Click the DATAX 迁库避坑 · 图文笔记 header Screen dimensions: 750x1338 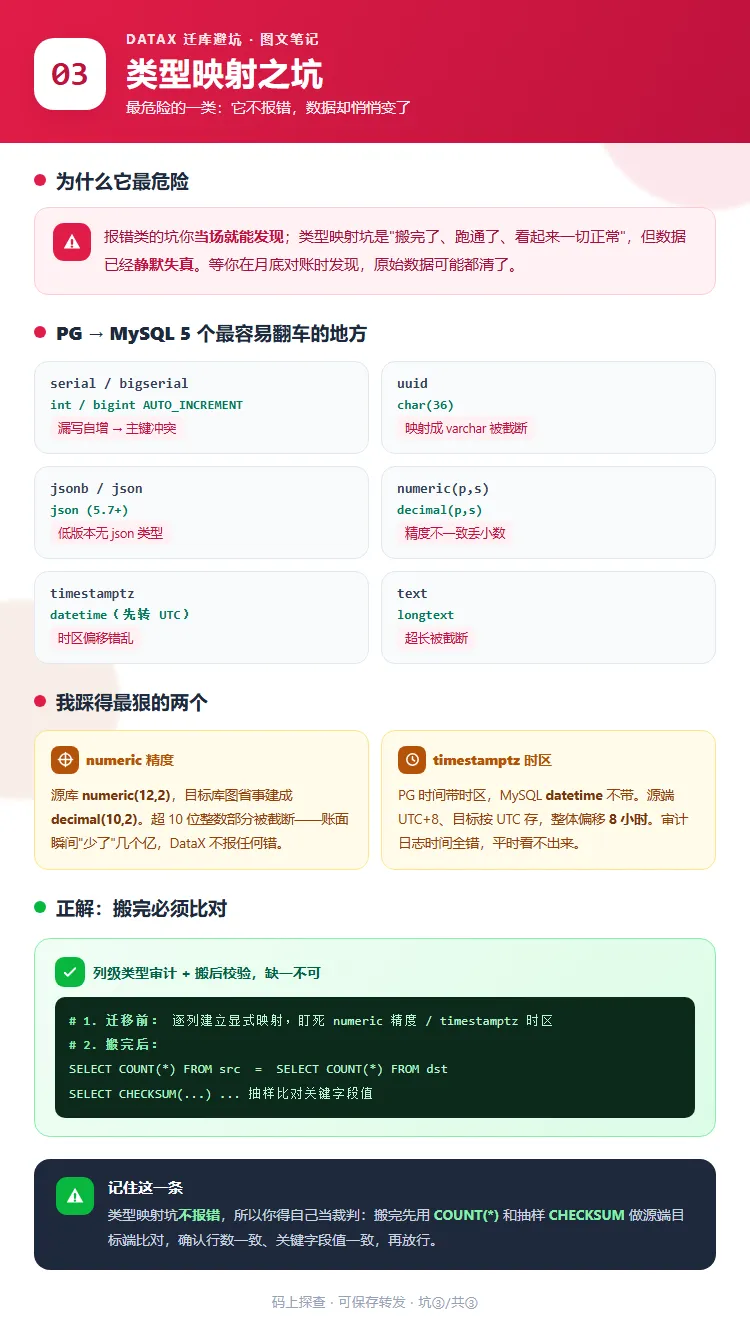point(222,39)
